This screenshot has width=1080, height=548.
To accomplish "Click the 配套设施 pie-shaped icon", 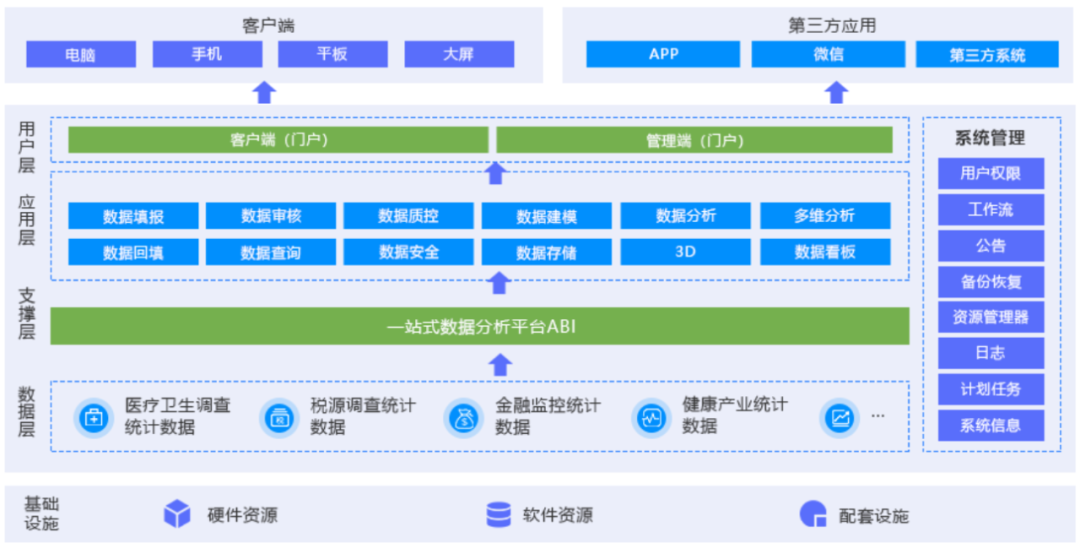I will [x=812, y=515].
